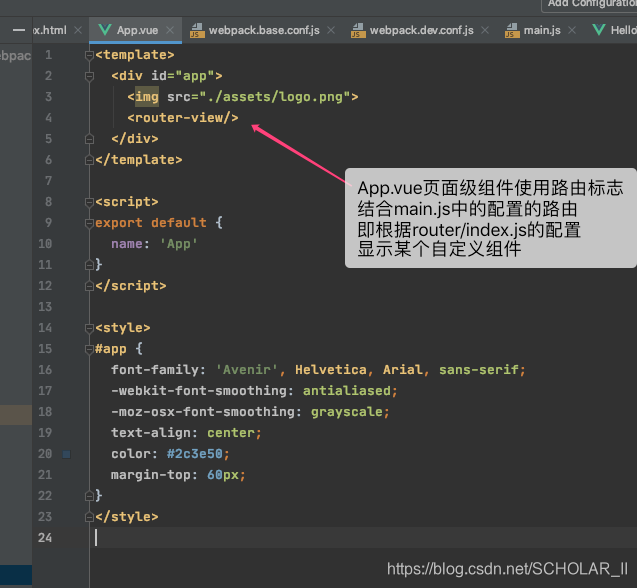Click the './assets/logo.png' src path
This screenshot has width=637, height=588.
pos(279,97)
